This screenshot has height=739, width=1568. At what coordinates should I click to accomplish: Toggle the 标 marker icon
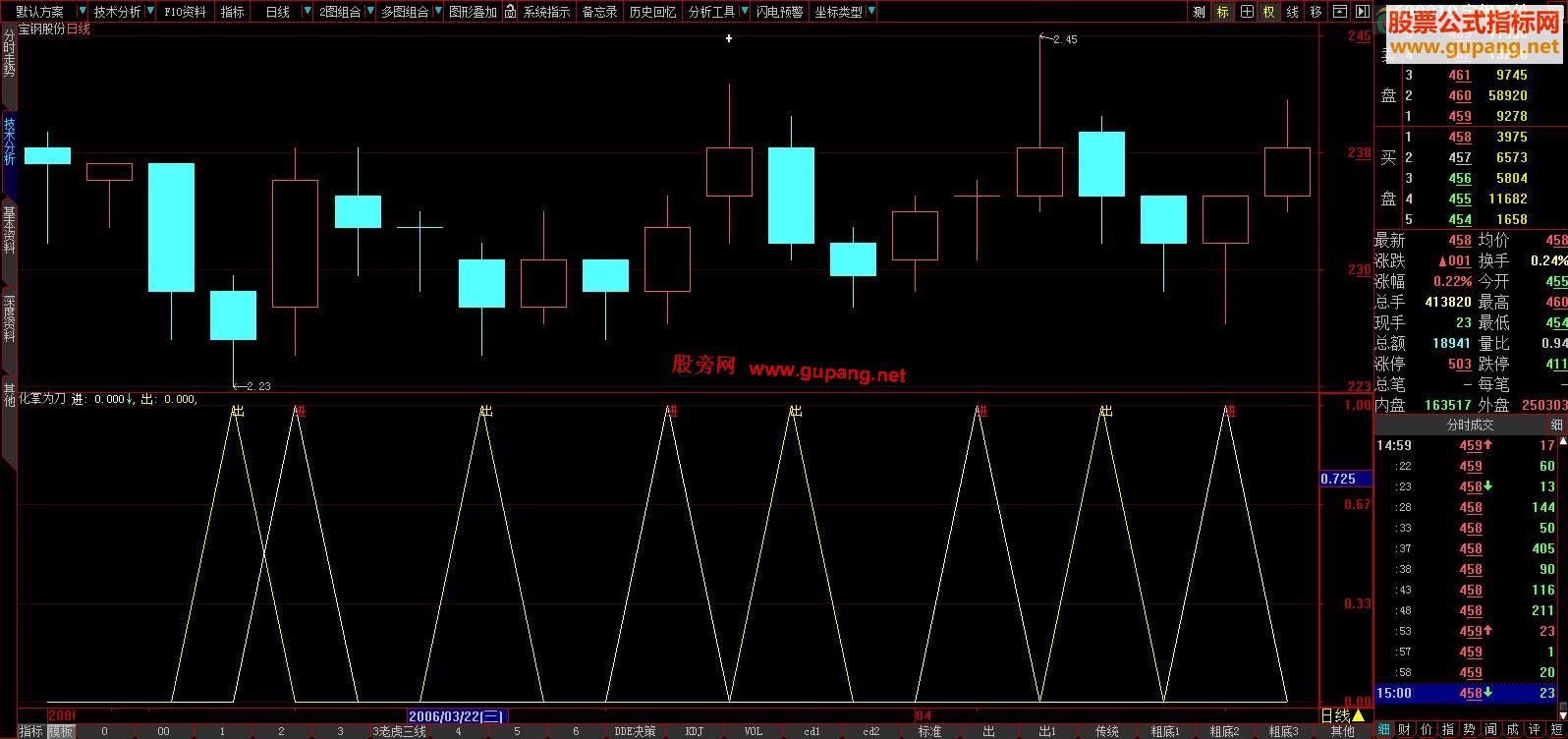[1222, 12]
